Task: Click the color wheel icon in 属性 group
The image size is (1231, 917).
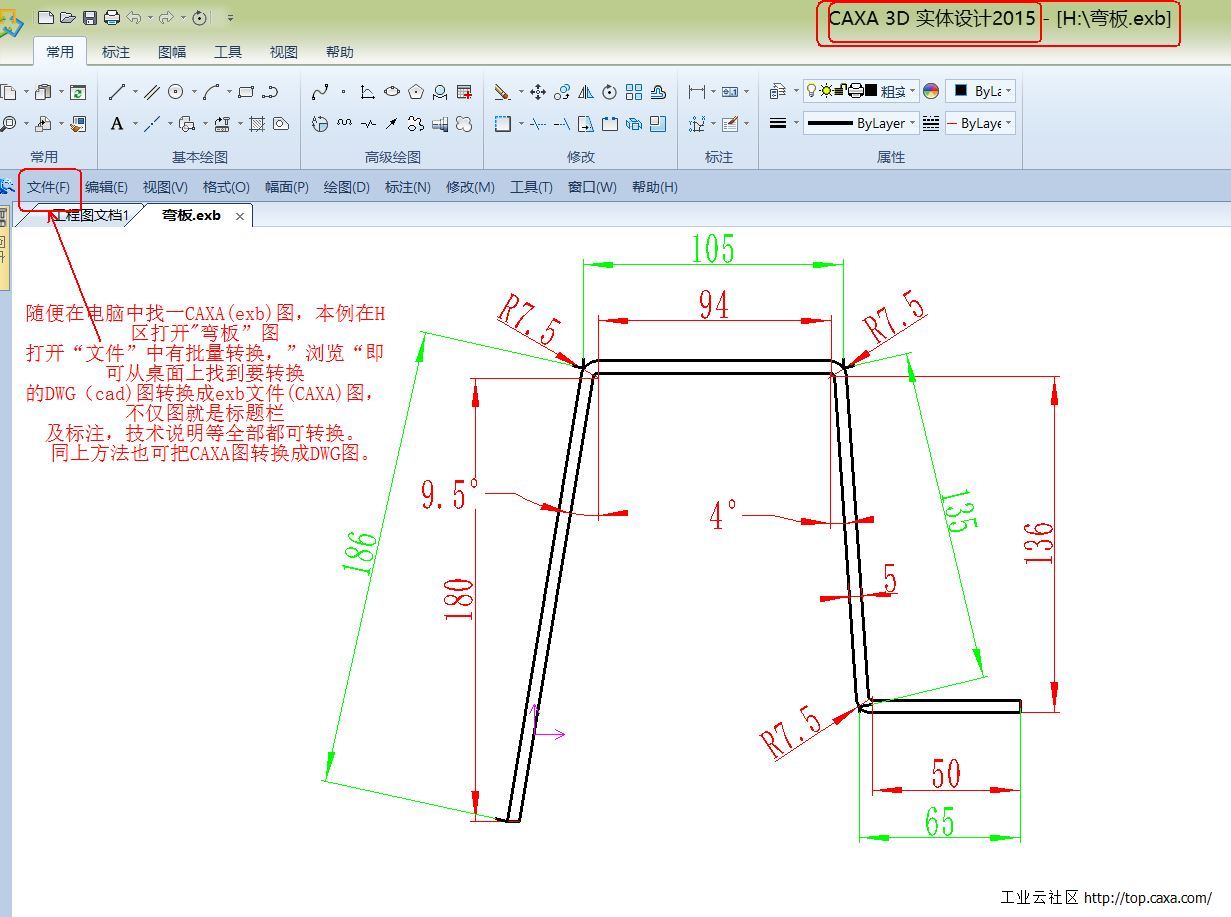Action: coord(931,91)
